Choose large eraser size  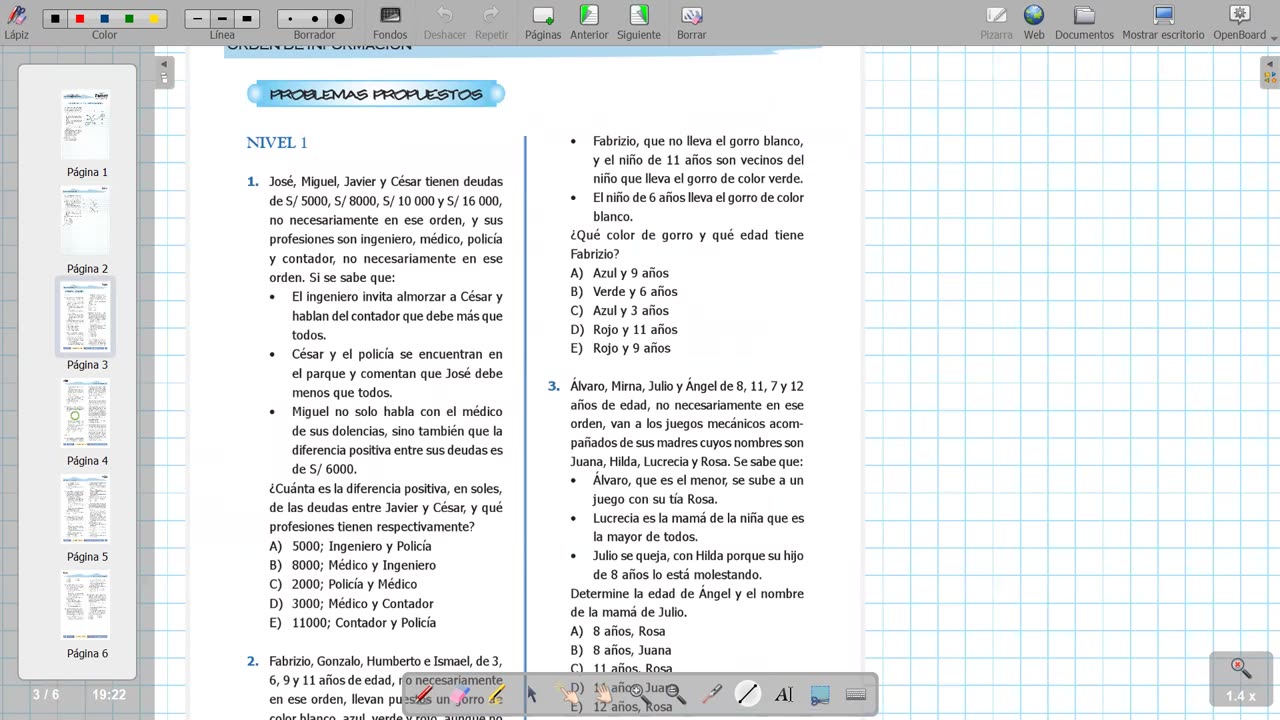[339, 19]
